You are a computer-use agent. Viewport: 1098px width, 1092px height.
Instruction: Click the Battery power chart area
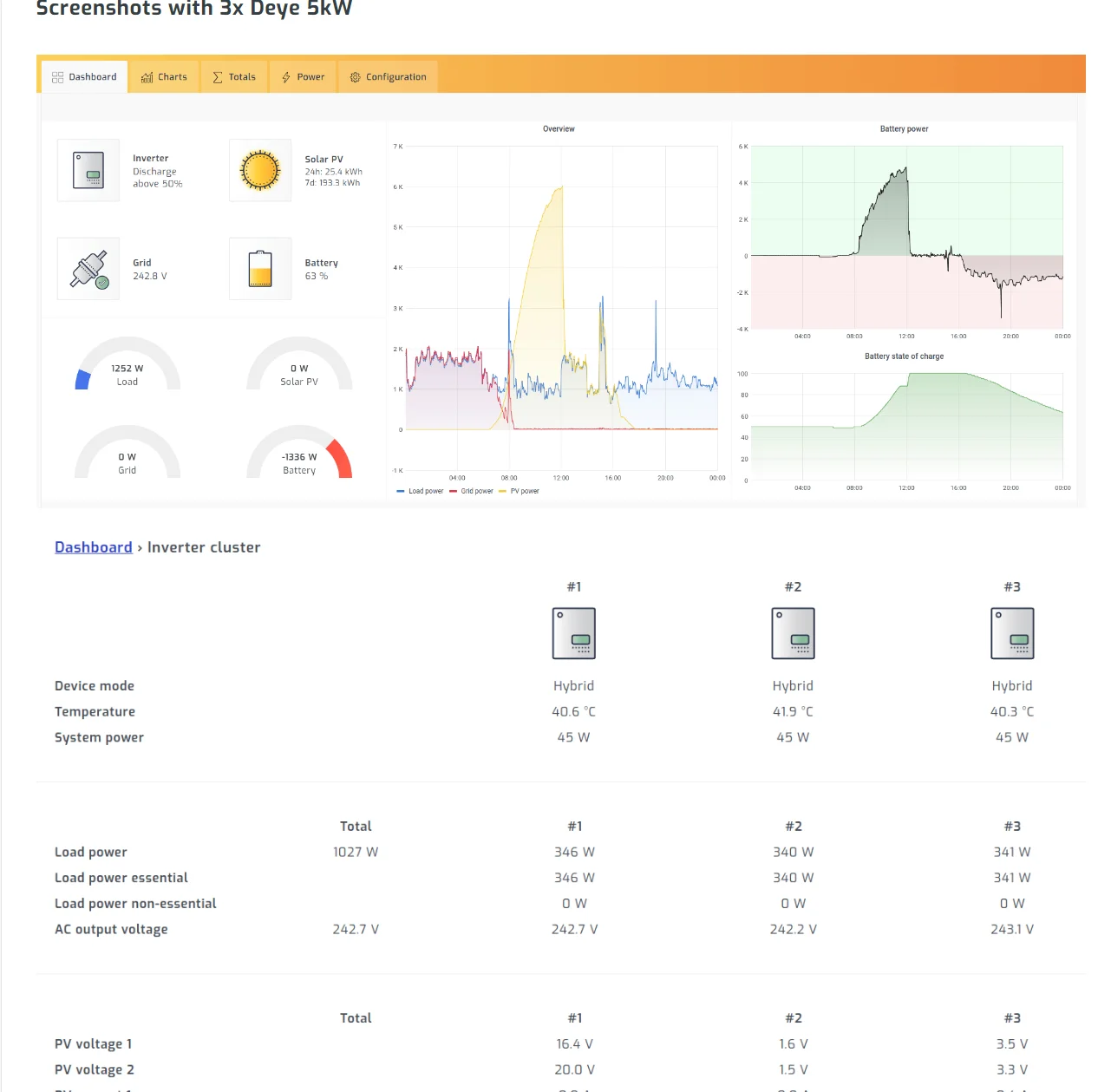coord(906,237)
